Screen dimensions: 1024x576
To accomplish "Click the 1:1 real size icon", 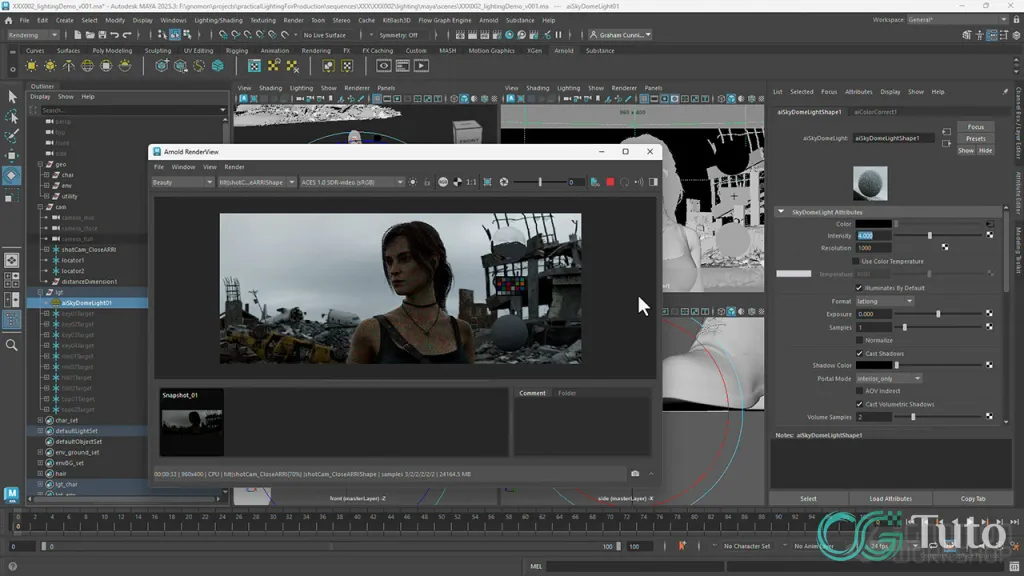I will click(x=472, y=182).
